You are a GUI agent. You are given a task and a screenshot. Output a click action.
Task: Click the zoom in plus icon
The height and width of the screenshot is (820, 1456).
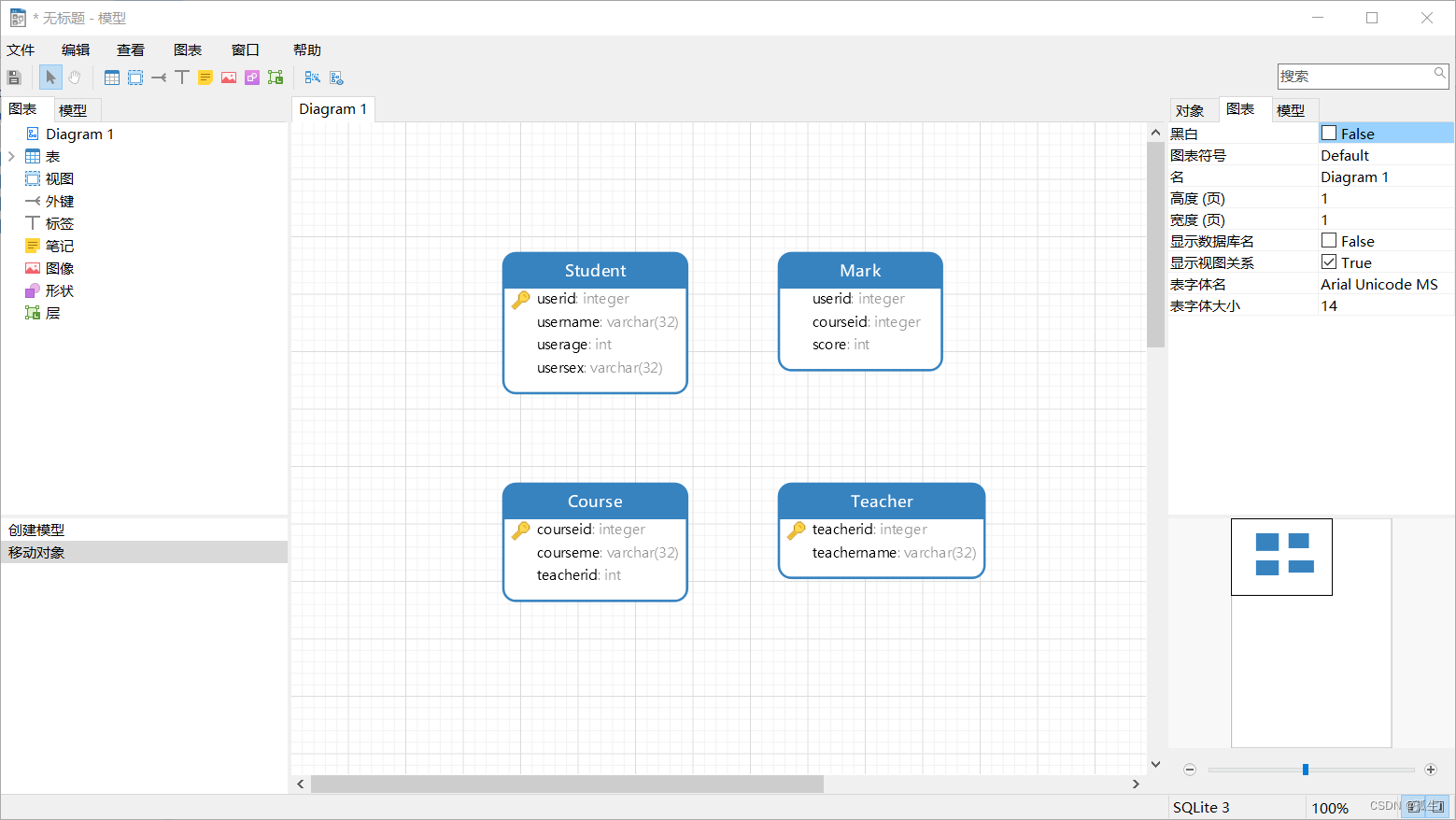click(1431, 770)
